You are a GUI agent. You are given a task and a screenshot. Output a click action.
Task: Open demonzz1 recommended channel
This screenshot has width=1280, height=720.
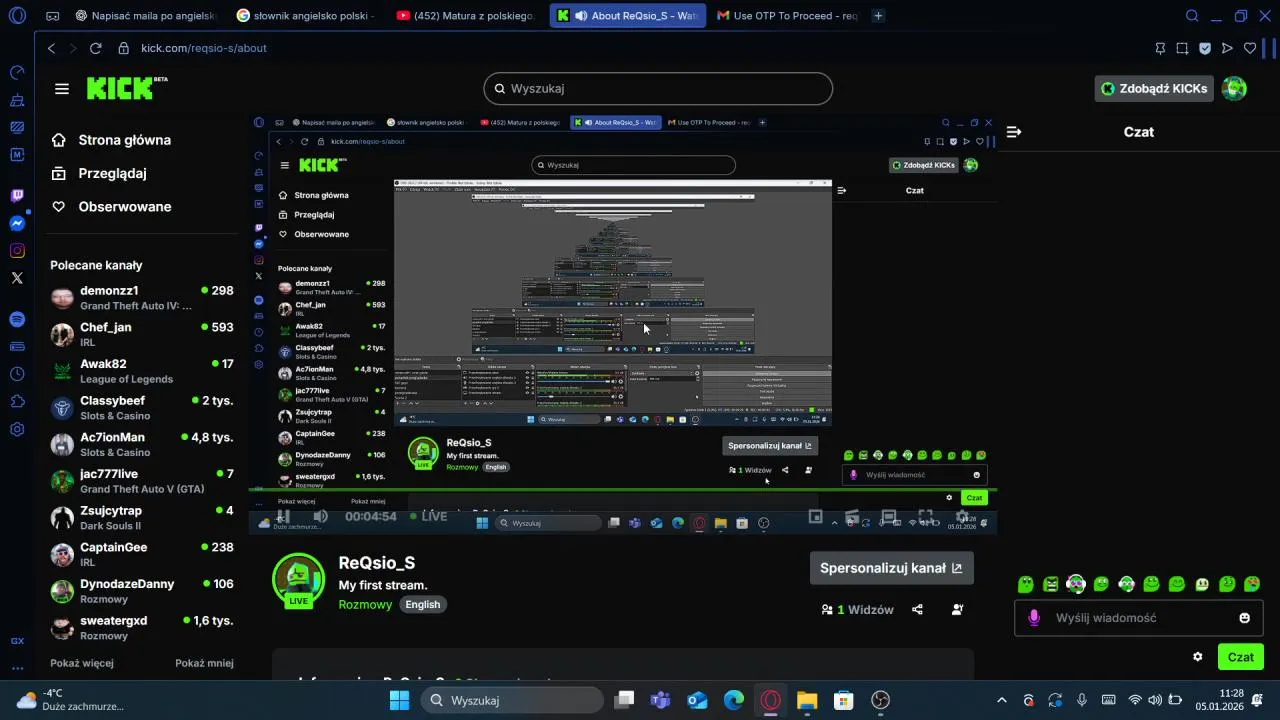[x=142, y=298]
